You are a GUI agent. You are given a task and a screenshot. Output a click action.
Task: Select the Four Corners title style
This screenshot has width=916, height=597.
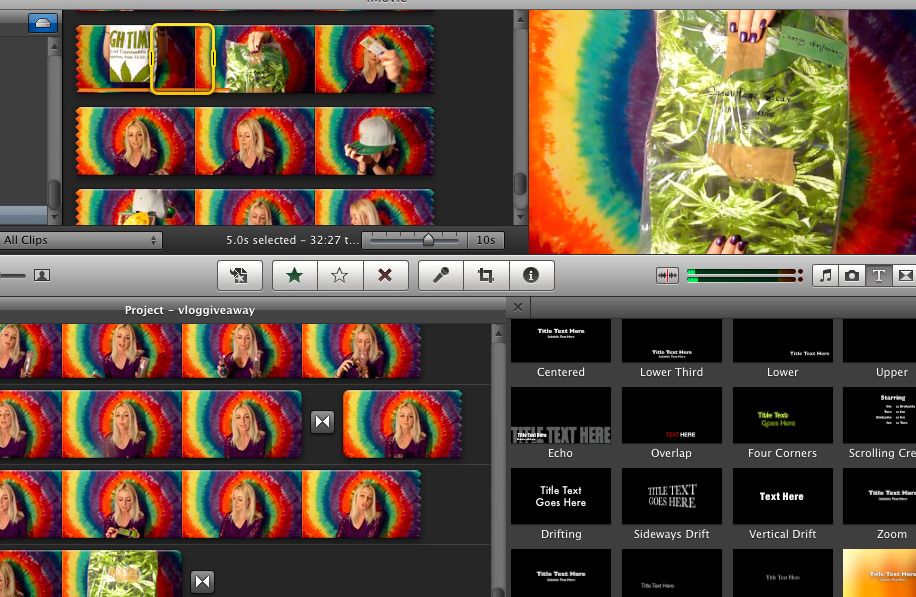pyautogui.click(x=782, y=423)
